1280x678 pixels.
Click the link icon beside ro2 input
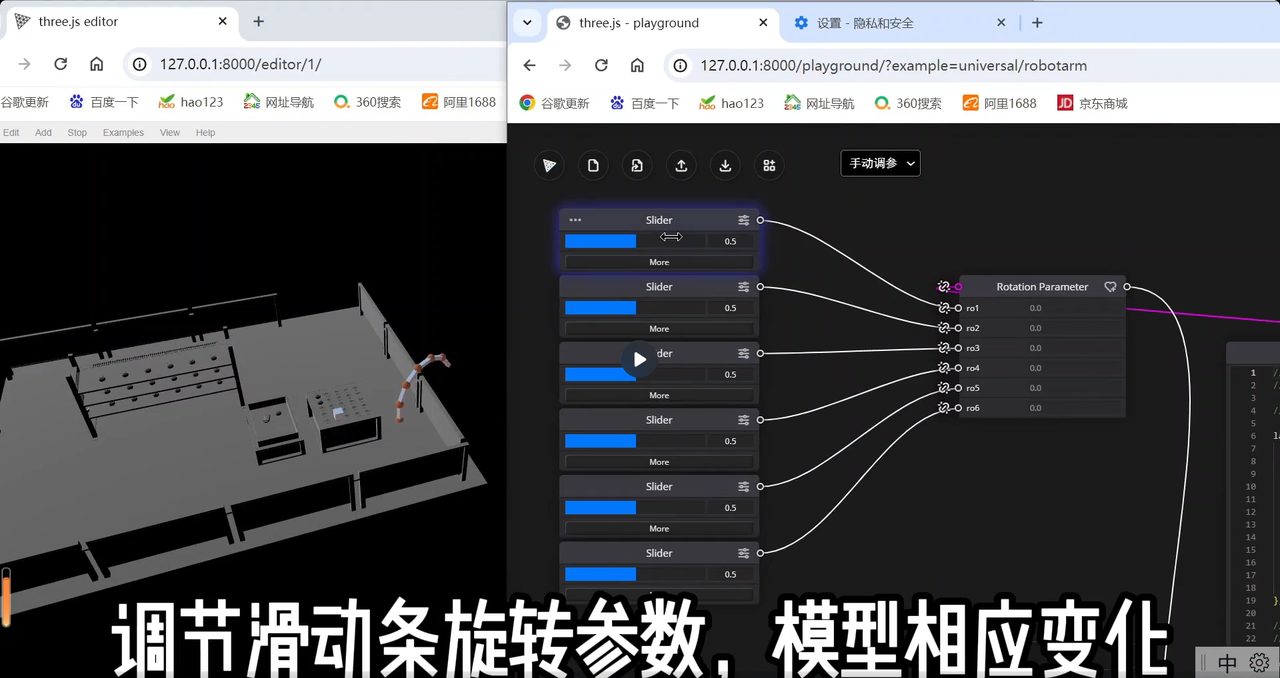(x=943, y=328)
